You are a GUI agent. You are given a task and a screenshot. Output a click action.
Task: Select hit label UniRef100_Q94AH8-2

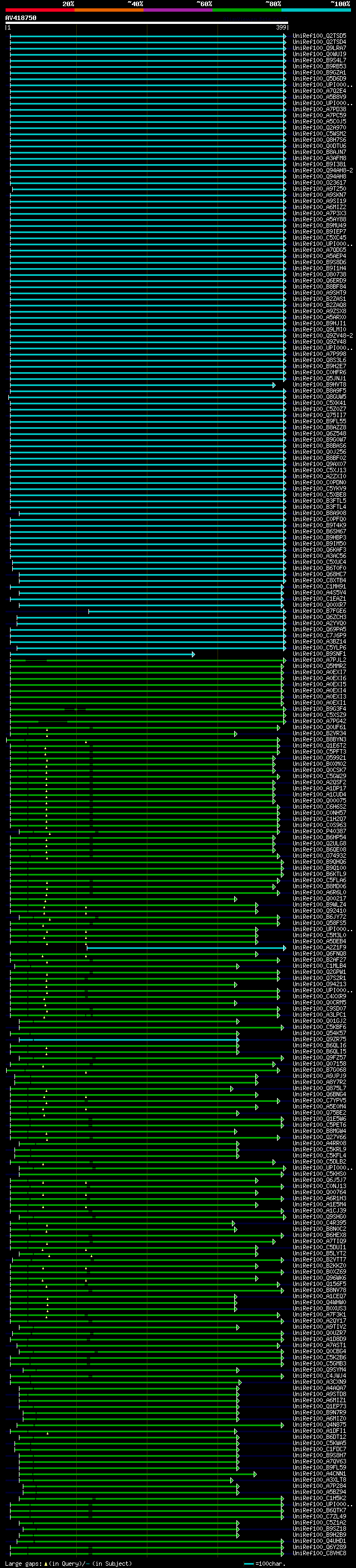coord(323,170)
